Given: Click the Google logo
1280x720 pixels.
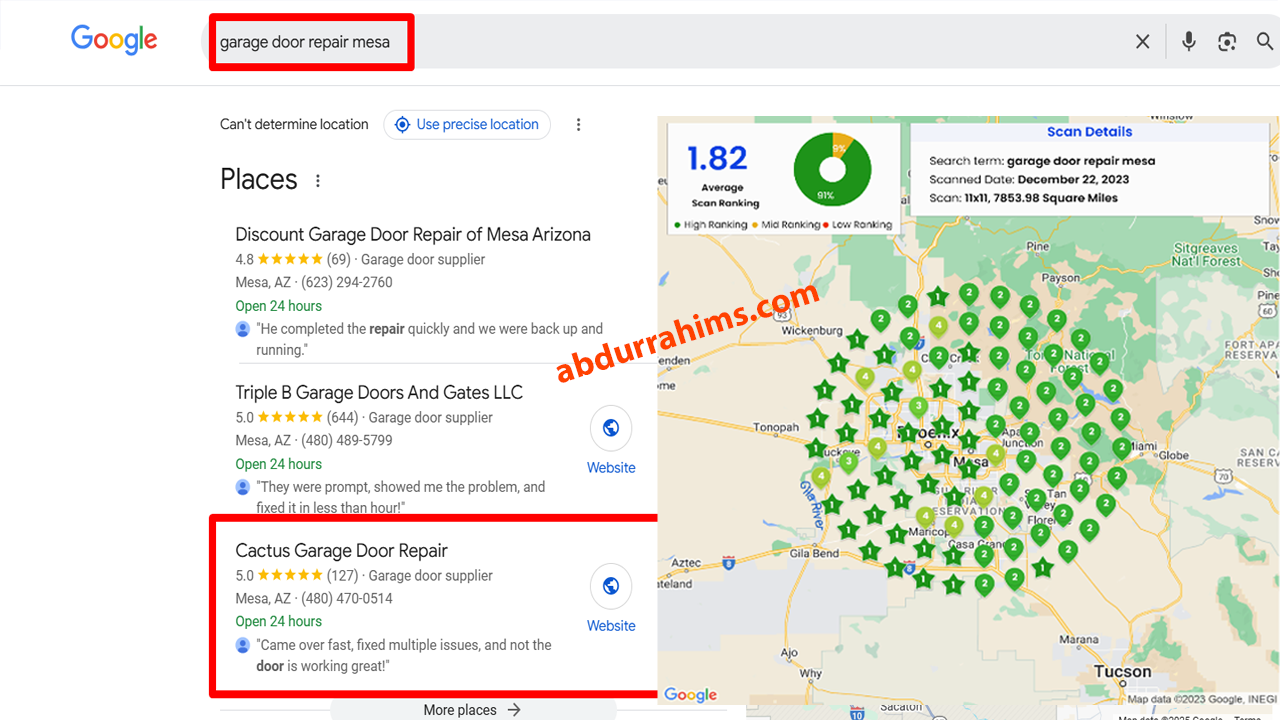Looking at the screenshot, I should tap(114, 40).
